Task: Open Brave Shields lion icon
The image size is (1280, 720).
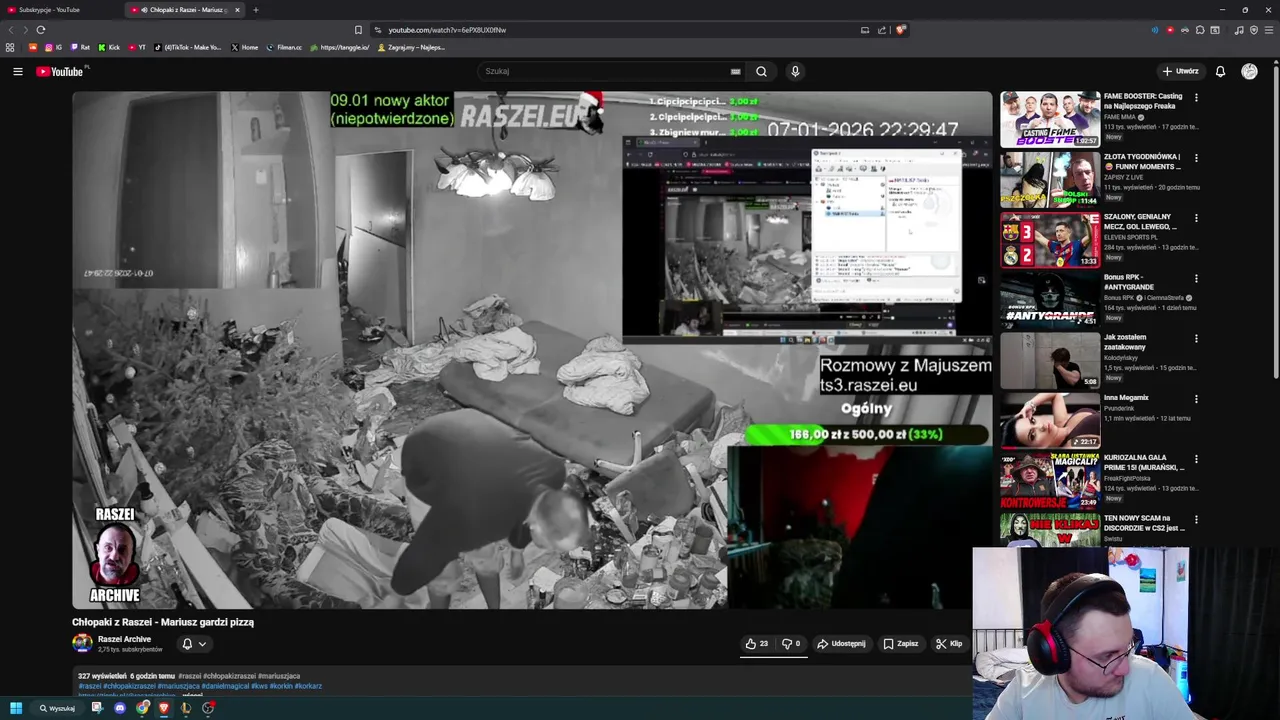Action: pyautogui.click(x=900, y=30)
